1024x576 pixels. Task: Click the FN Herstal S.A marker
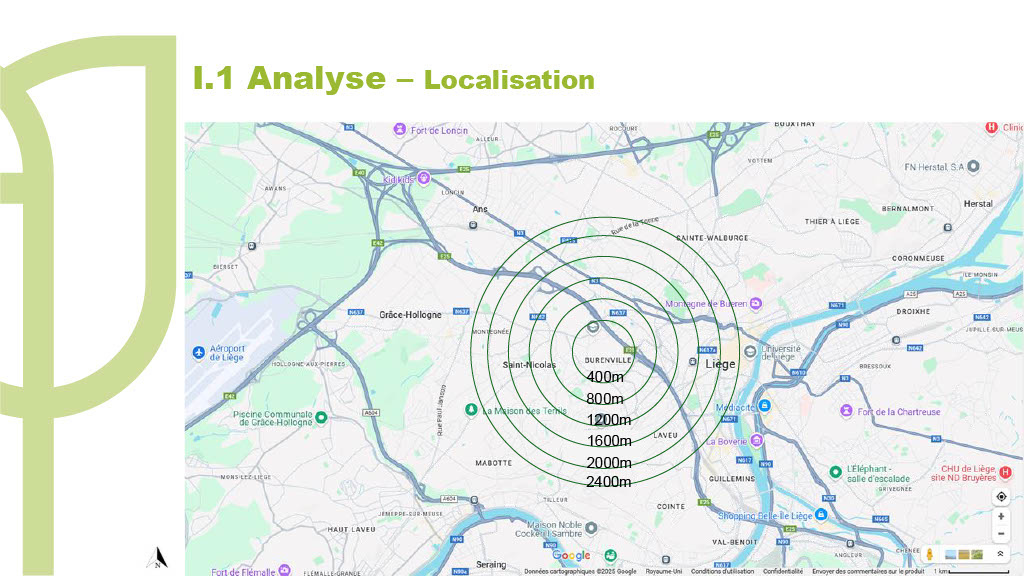(974, 166)
